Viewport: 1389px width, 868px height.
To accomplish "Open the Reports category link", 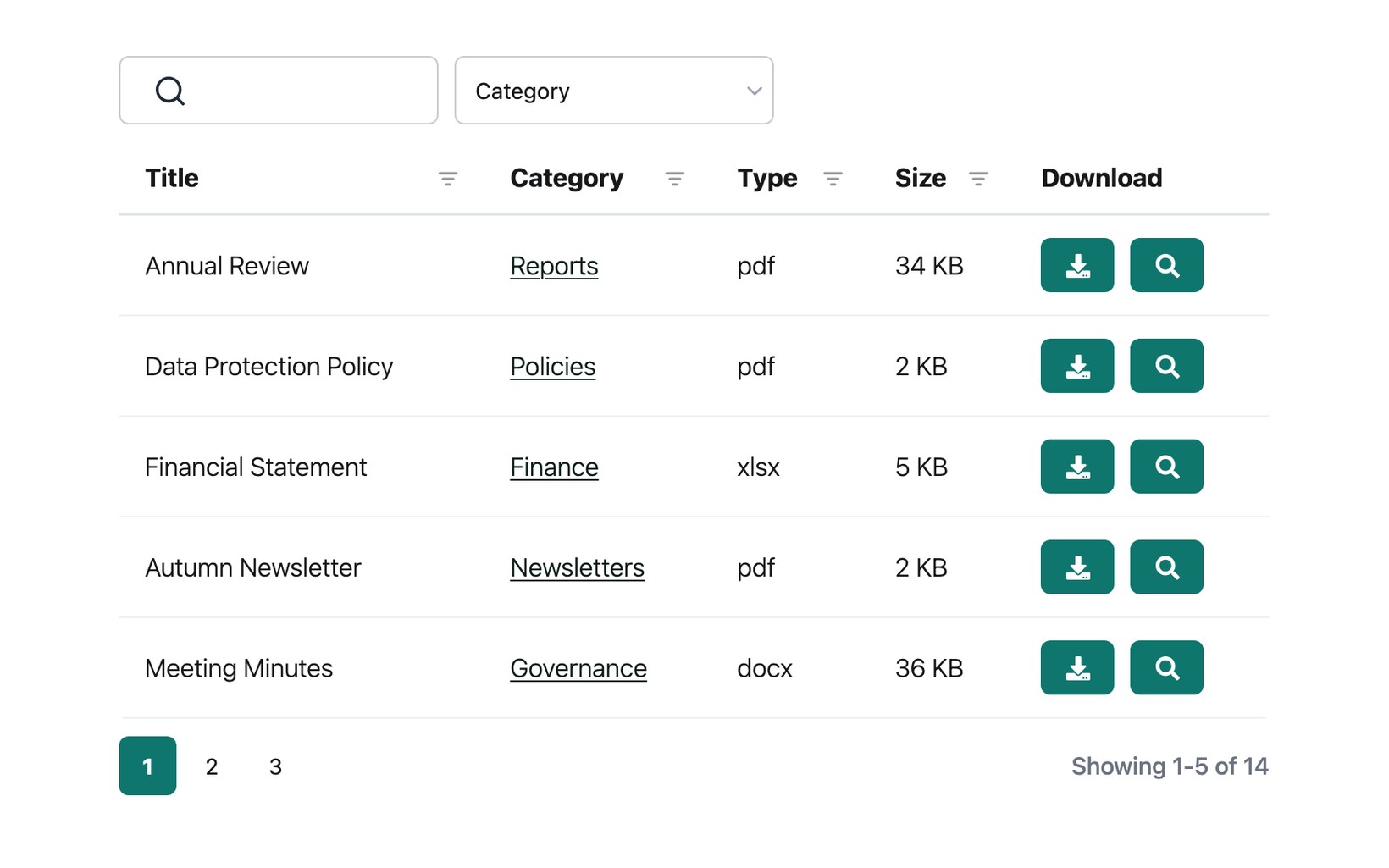I will pyautogui.click(x=554, y=266).
